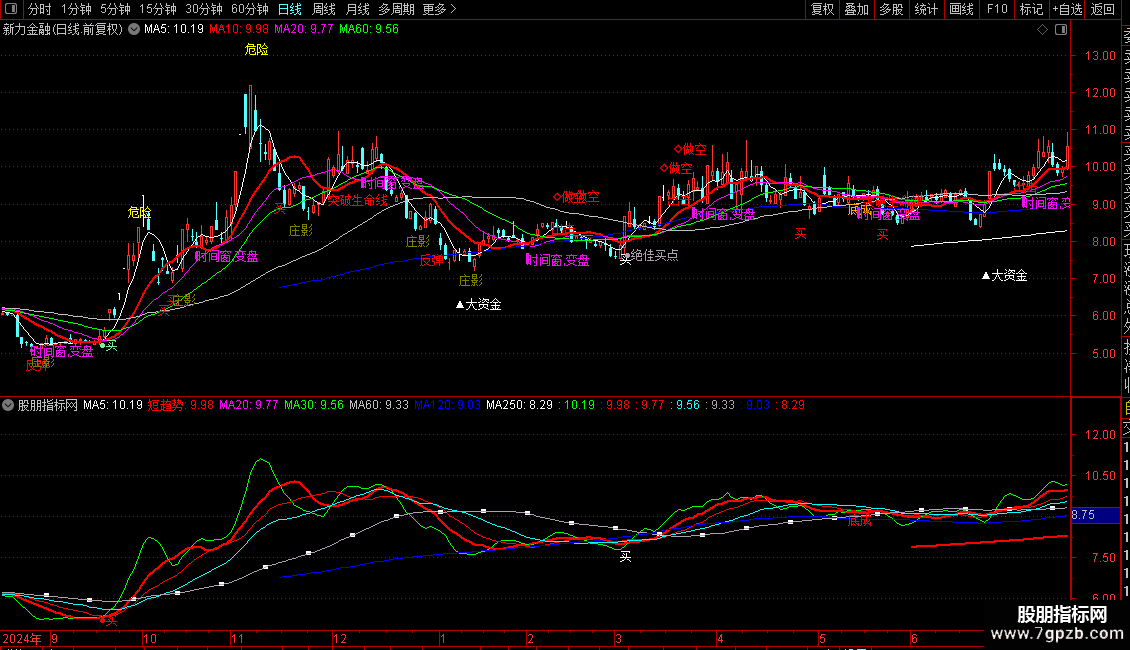This screenshot has height=650, width=1130.
Task: Click the 2024年 label on the time axis
Action: (x=22, y=639)
